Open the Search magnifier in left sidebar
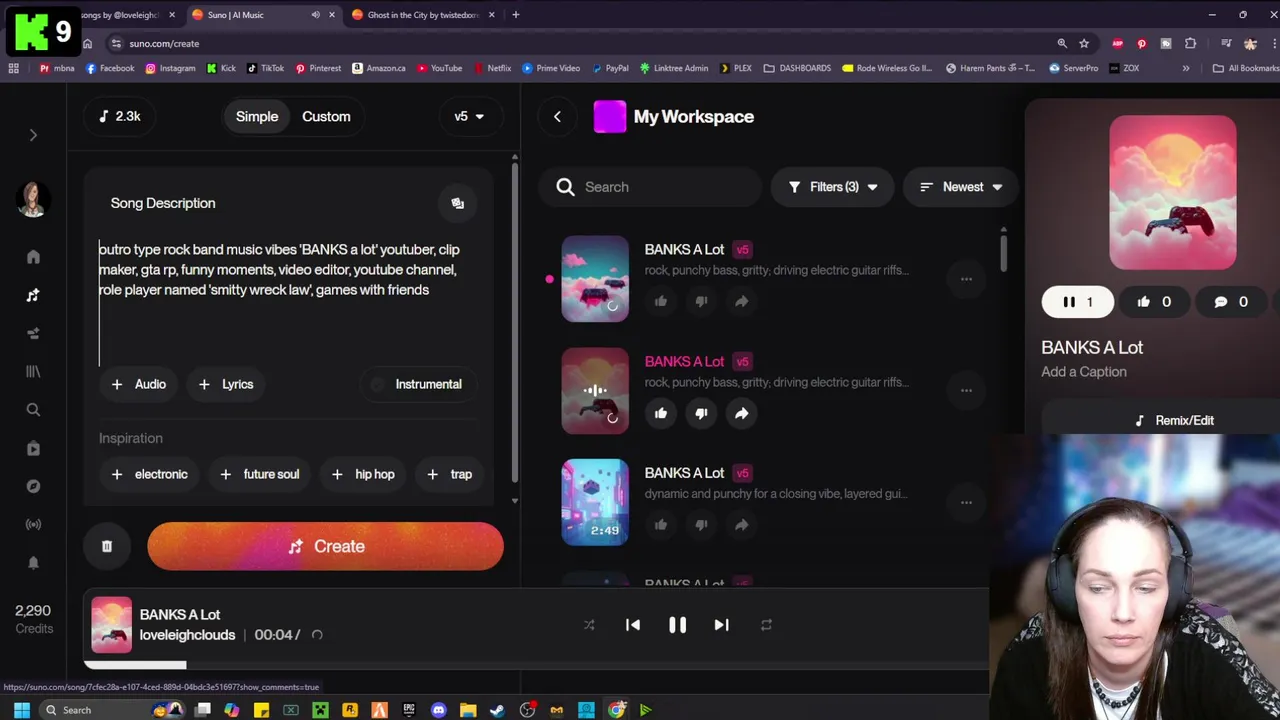The image size is (1280, 720). (x=33, y=409)
